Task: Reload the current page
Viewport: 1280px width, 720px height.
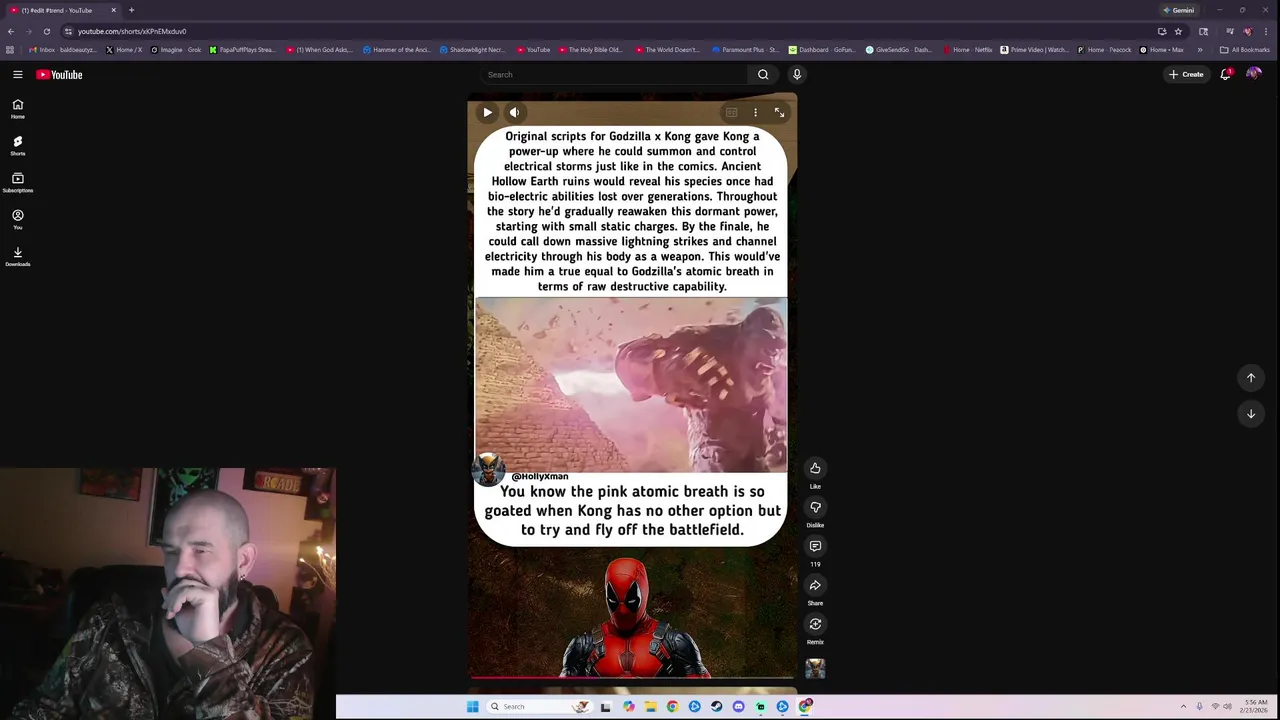Action: click(x=46, y=31)
